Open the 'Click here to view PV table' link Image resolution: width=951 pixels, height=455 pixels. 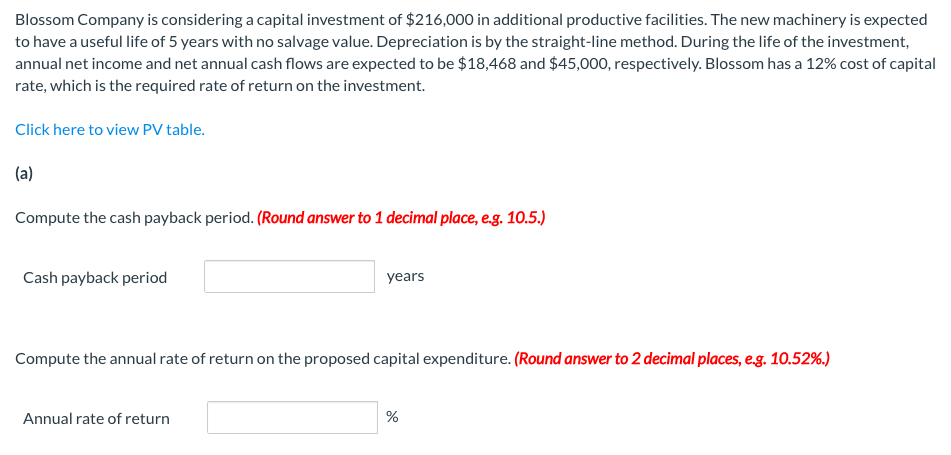(110, 129)
